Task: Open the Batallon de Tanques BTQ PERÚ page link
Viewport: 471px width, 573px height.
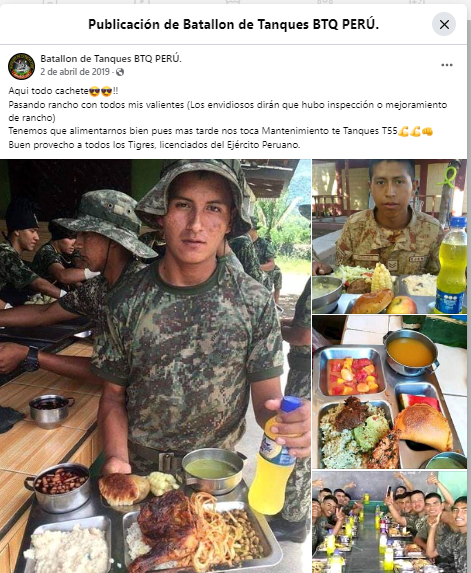Action: [111, 59]
